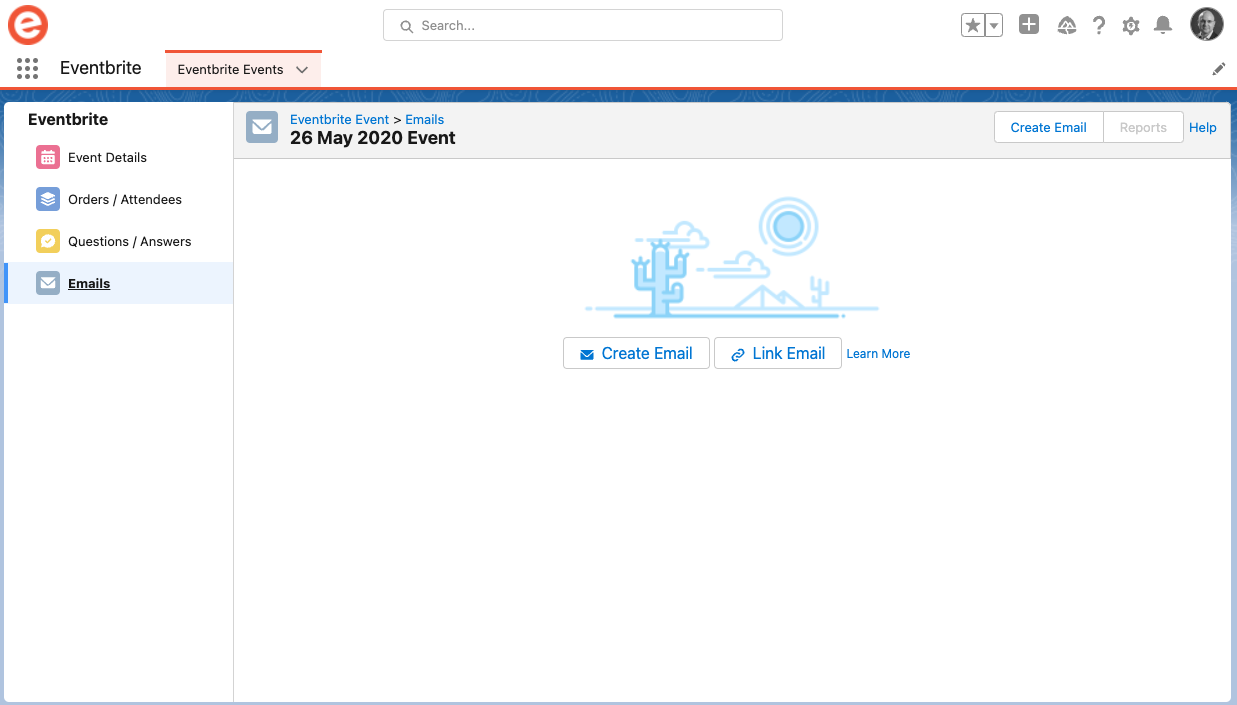Click the Reports button
This screenshot has width=1237, height=705.
(1143, 127)
